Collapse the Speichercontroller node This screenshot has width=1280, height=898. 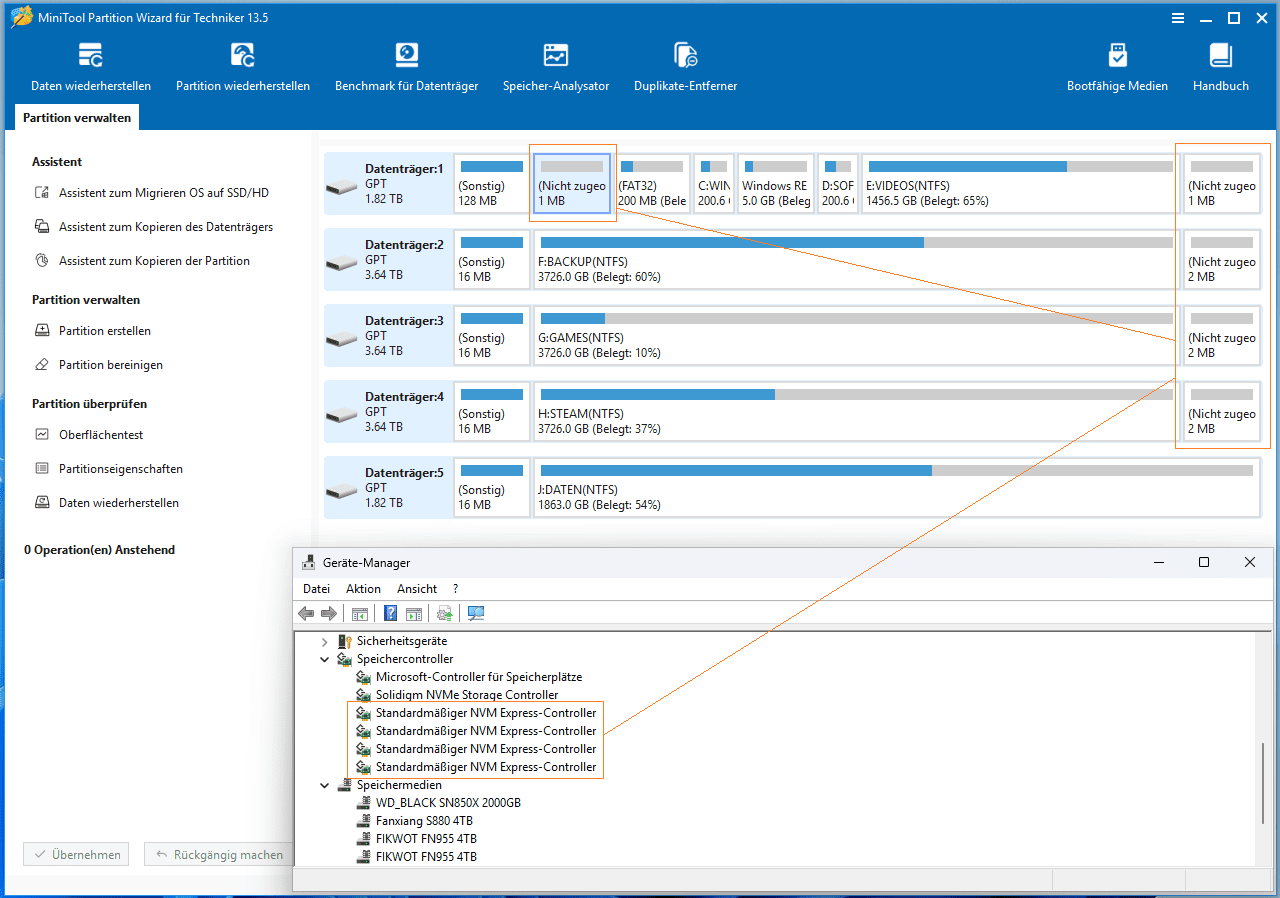[325, 659]
